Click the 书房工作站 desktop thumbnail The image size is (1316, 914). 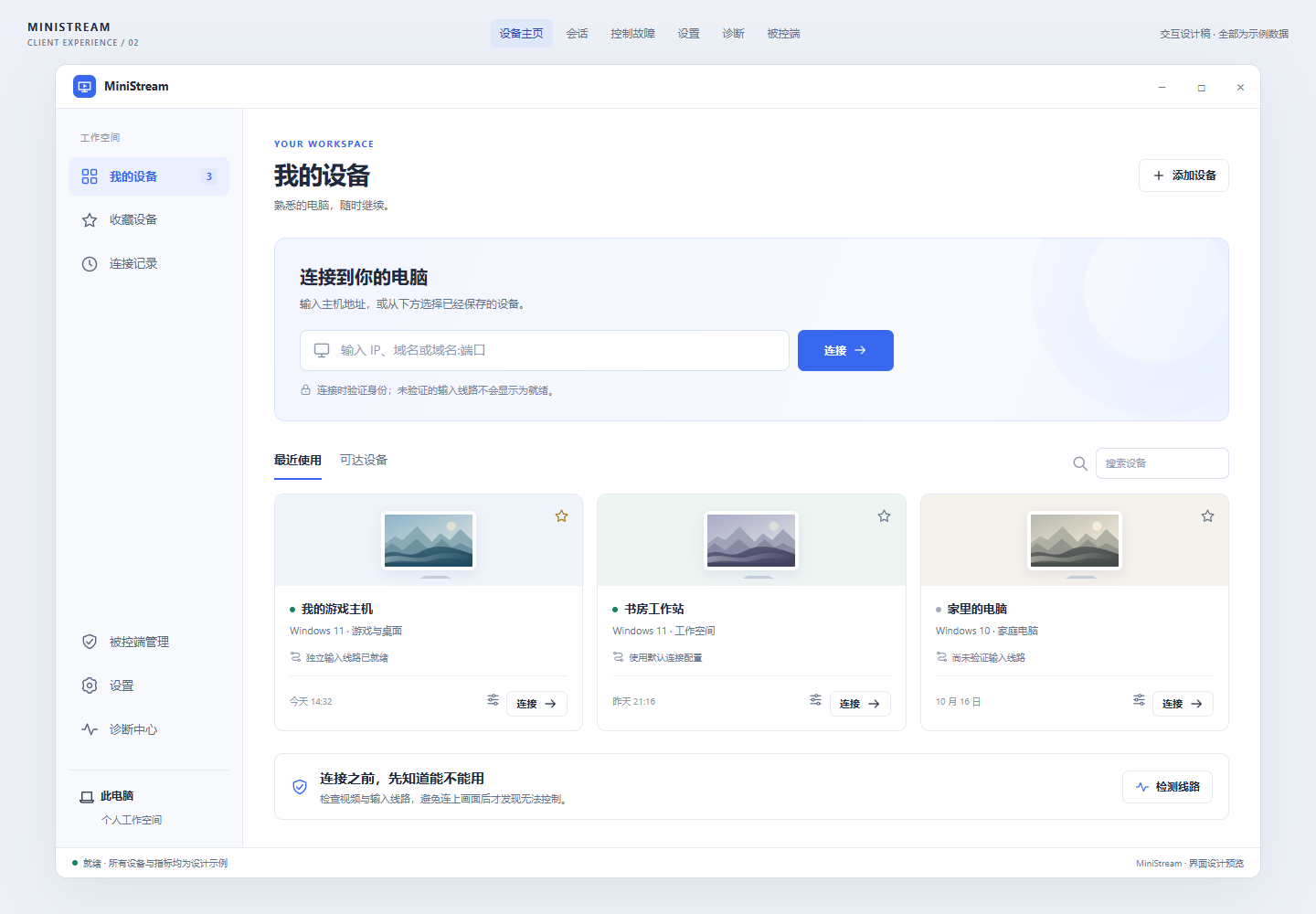pyautogui.click(x=751, y=541)
